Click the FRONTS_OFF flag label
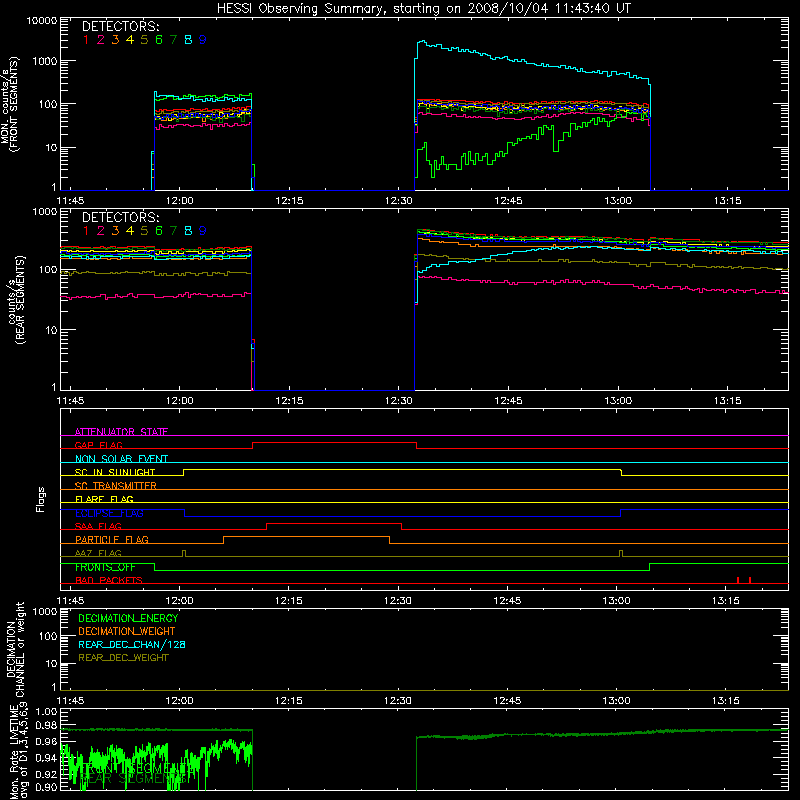The image size is (800, 800). tap(105, 567)
